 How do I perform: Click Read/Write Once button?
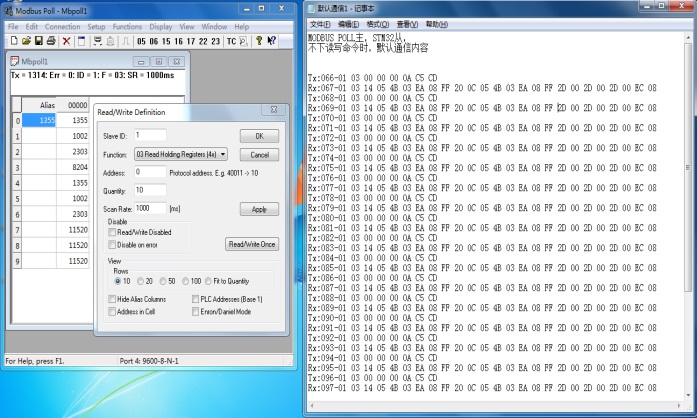pyautogui.click(x=252, y=244)
